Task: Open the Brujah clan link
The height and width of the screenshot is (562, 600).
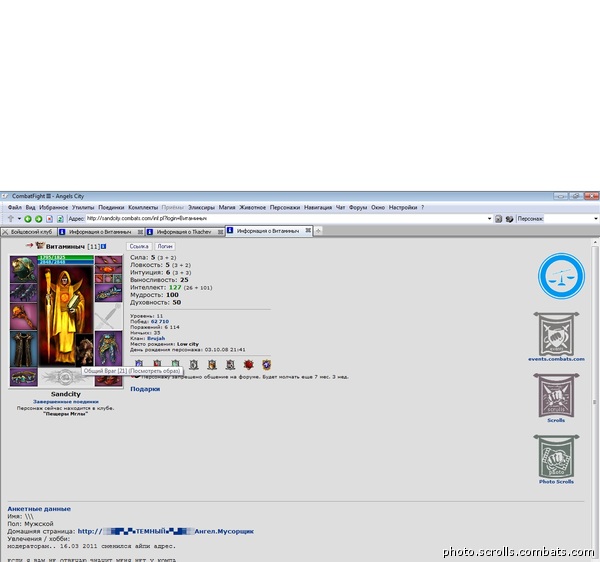Action: coord(156,338)
